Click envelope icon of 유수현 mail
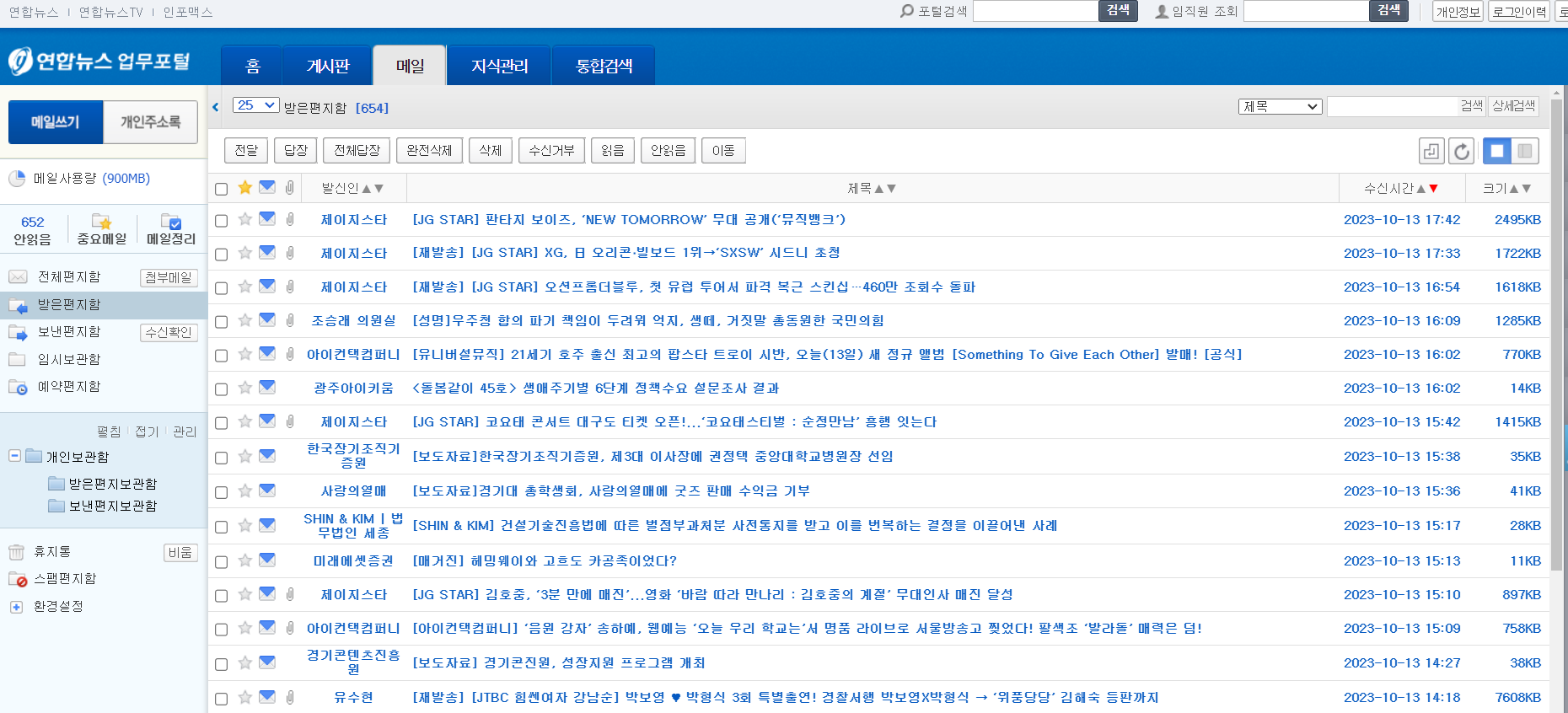The width and height of the screenshot is (1568, 713). (x=267, y=697)
